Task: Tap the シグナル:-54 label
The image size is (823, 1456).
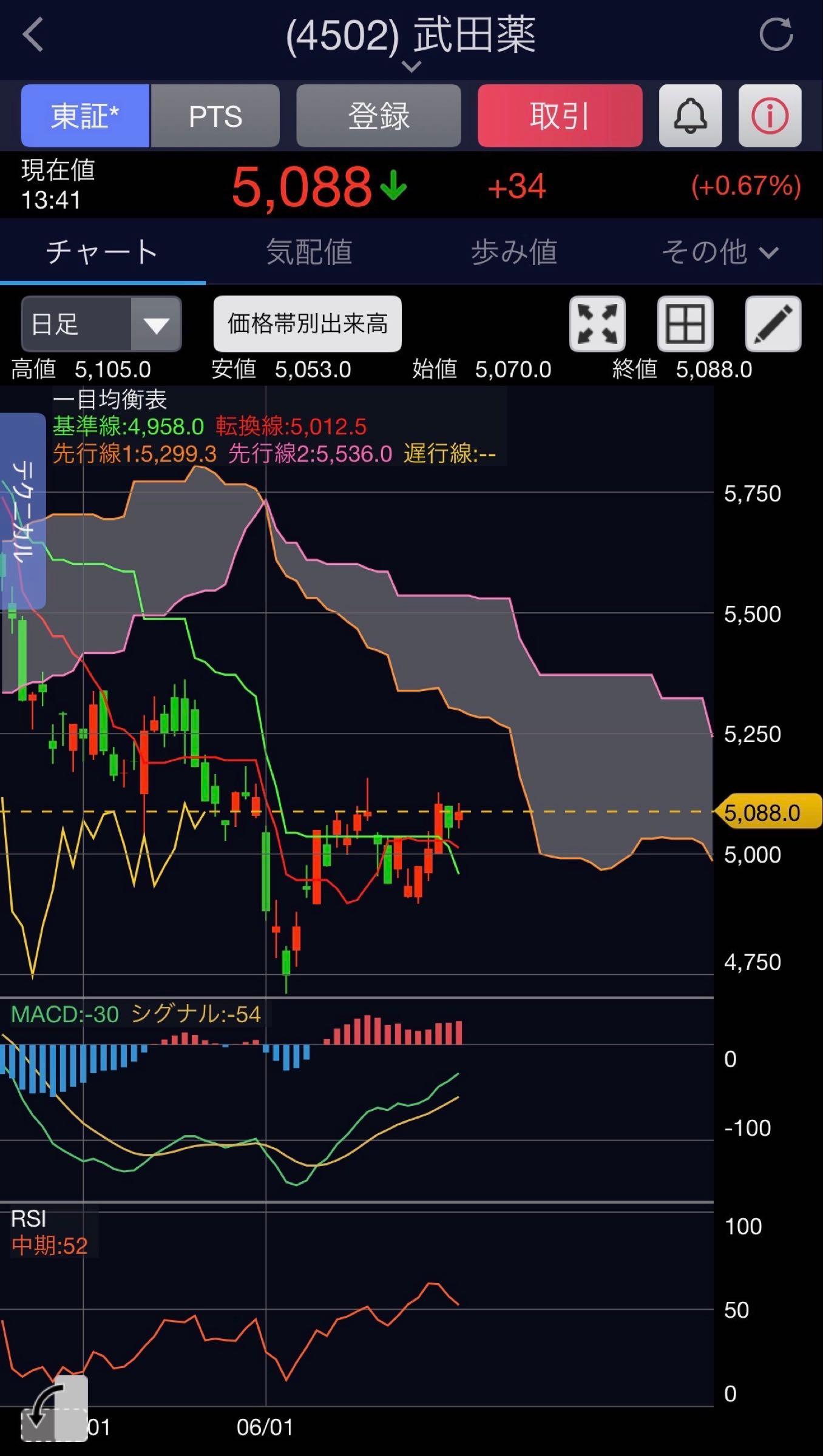Action: (196, 1014)
